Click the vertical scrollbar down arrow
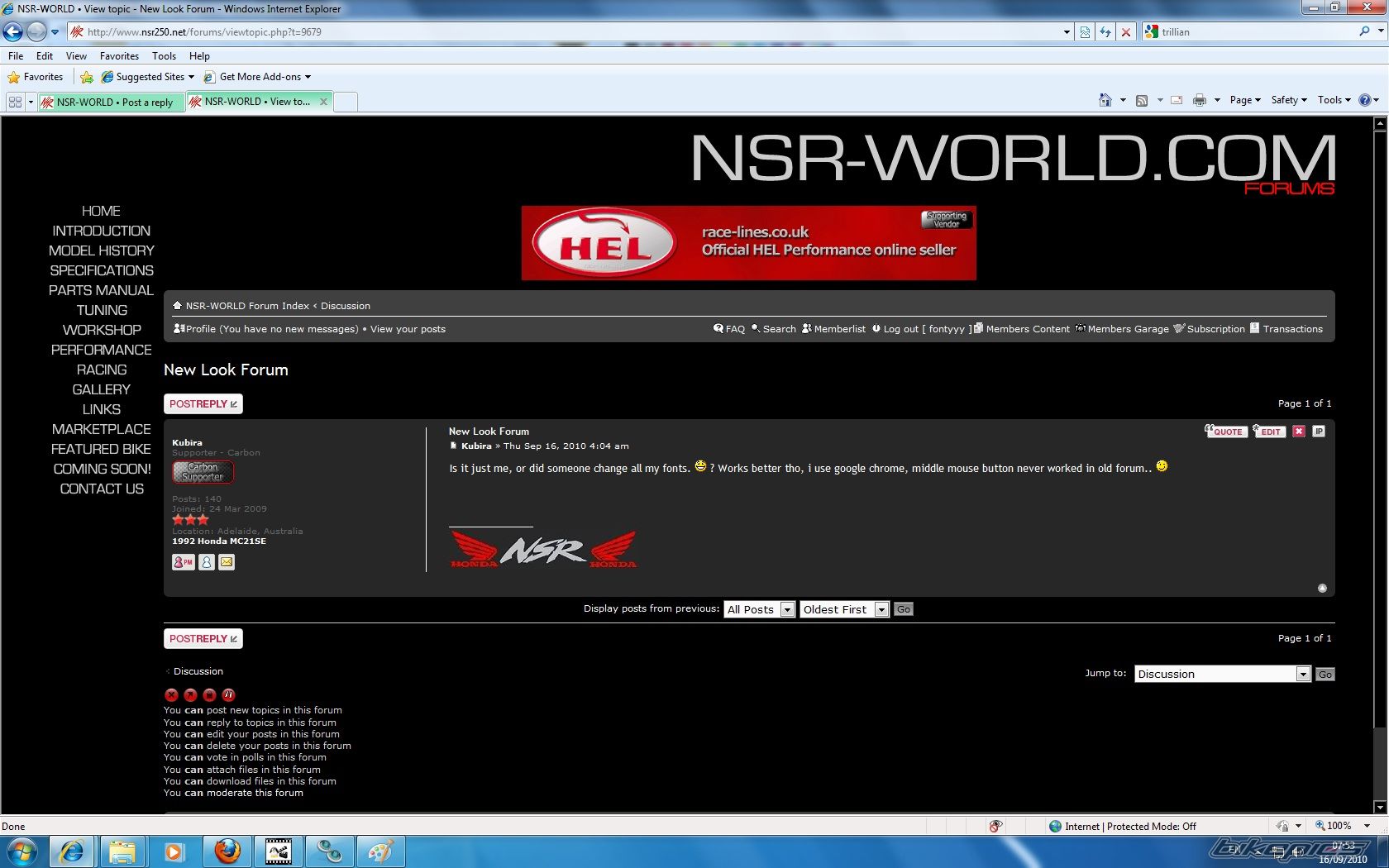1389x868 pixels. coord(1380,807)
